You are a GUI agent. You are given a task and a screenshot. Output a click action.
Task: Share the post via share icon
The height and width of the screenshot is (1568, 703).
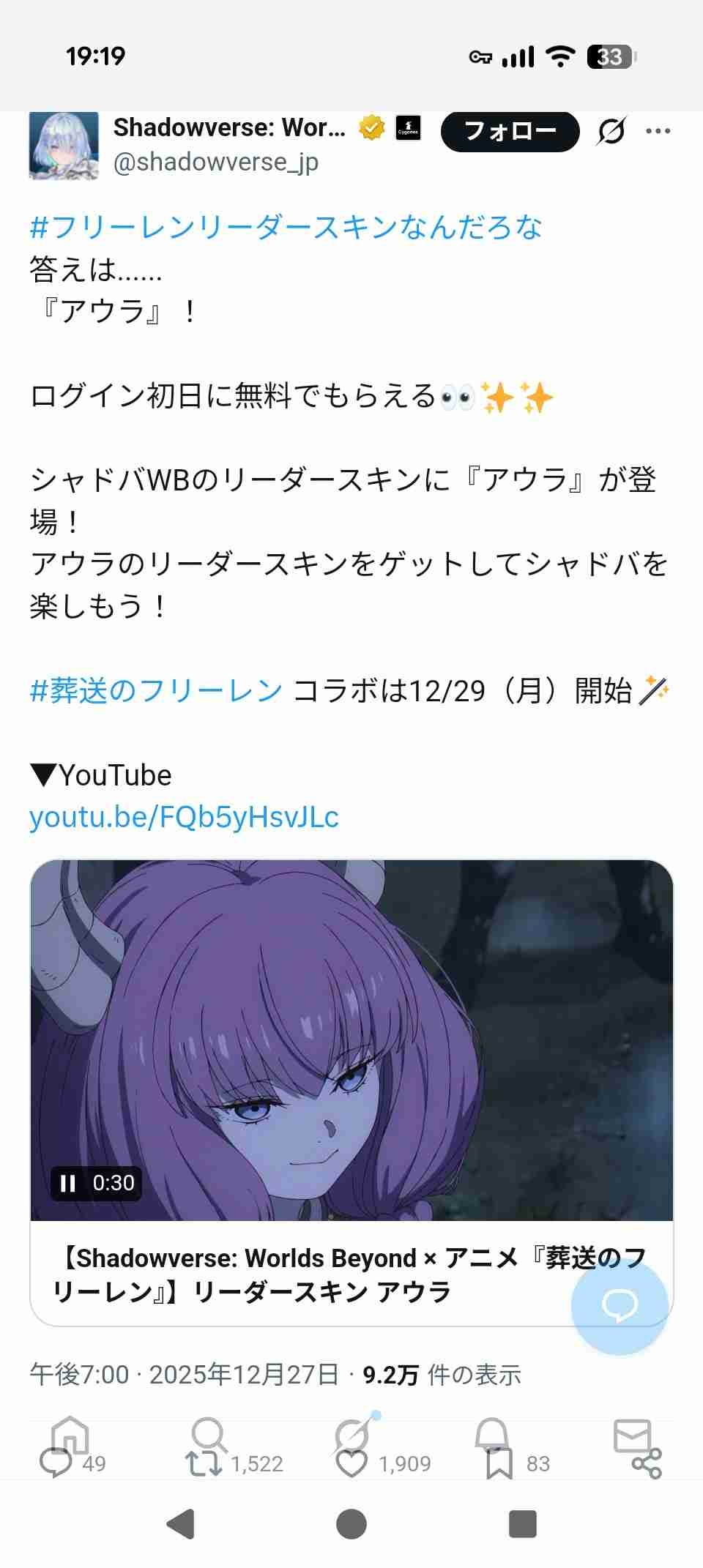click(x=647, y=1463)
